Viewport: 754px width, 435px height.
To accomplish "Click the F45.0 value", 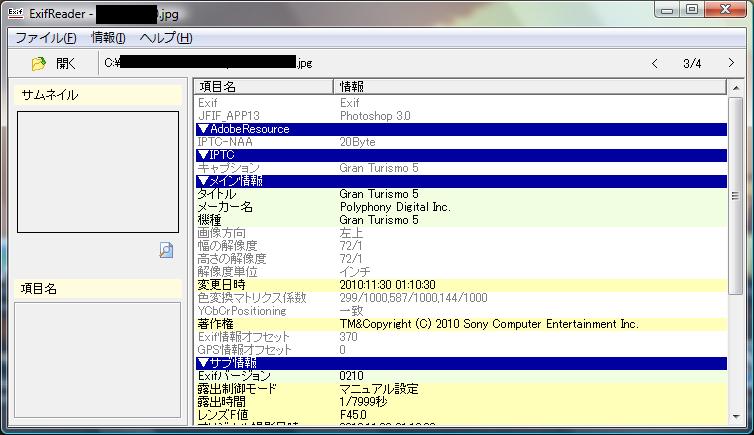I will pyautogui.click(x=353, y=415).
